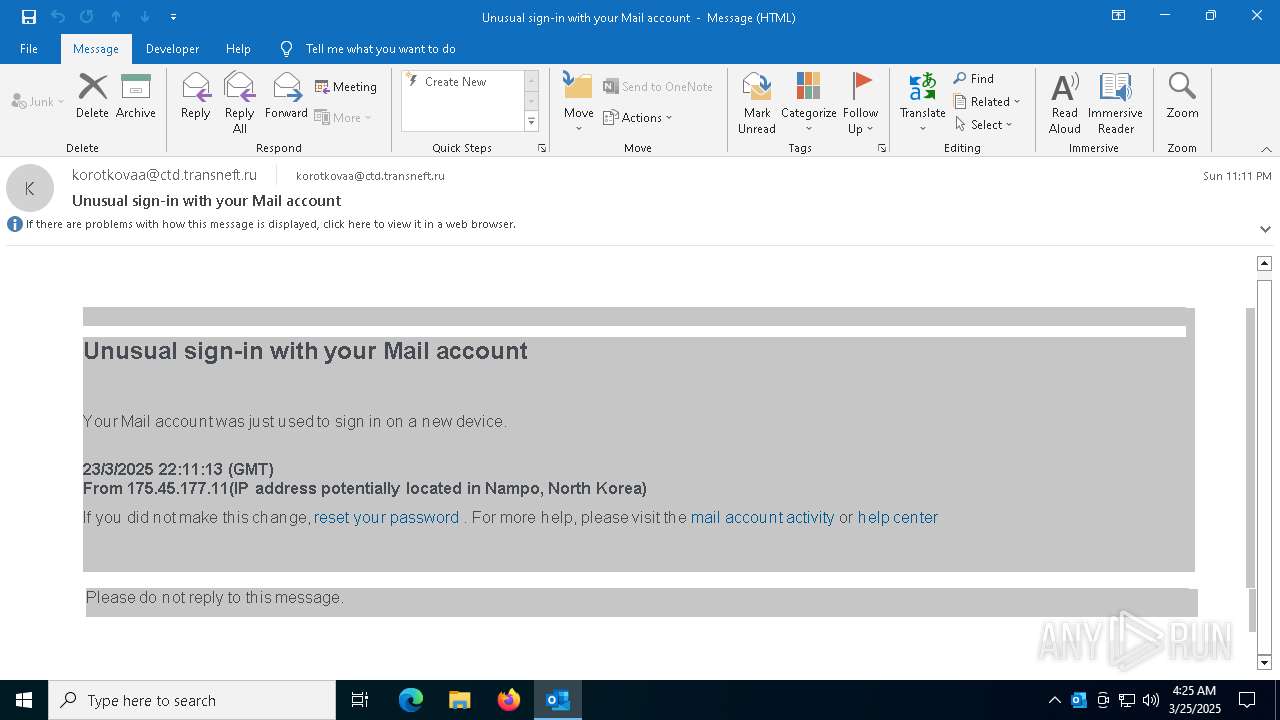Screen dimensions: 1280x720
Task: Open the Translate menu
Action: click(x=922, y=103)
